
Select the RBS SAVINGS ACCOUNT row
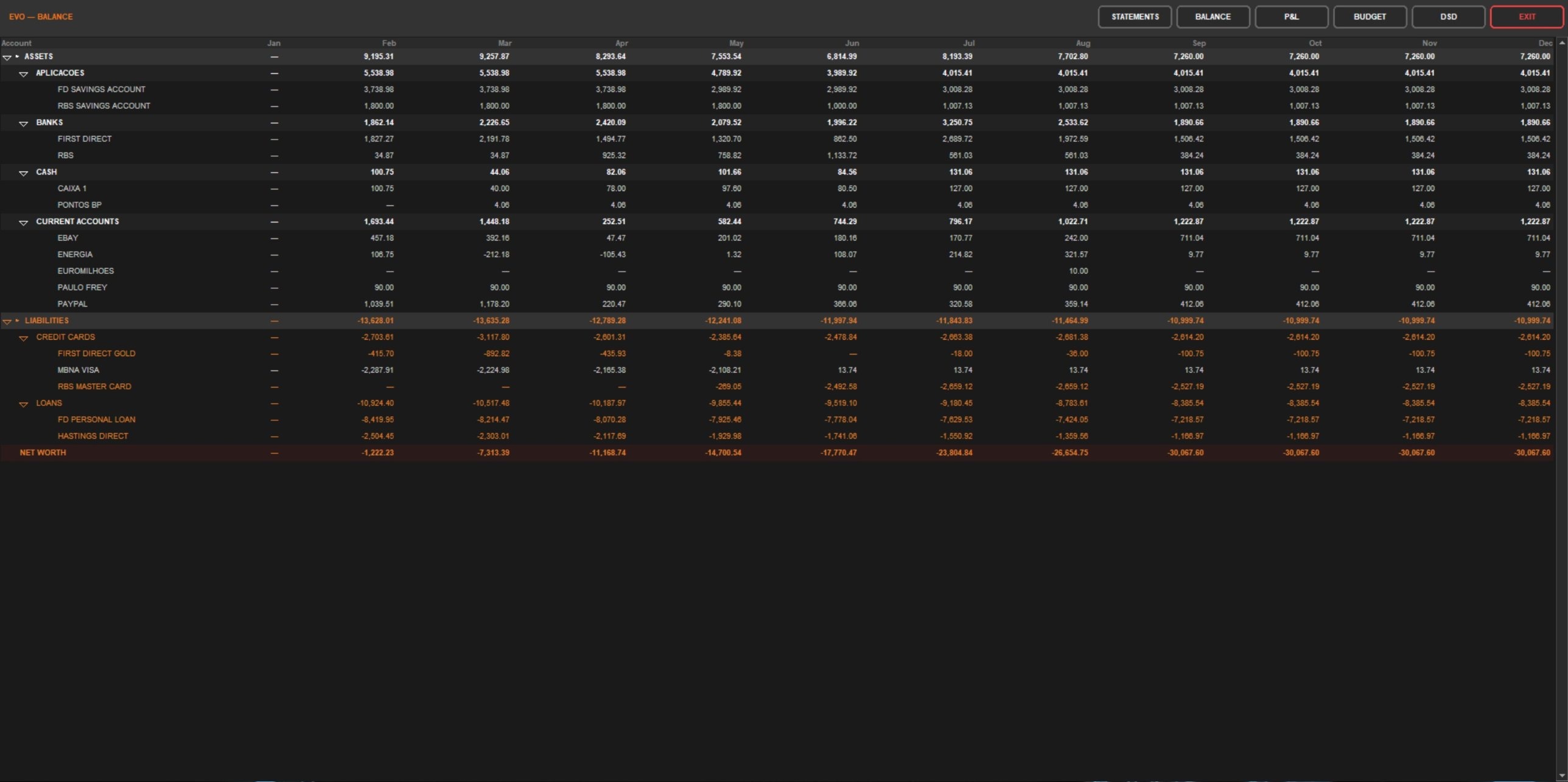777,106
